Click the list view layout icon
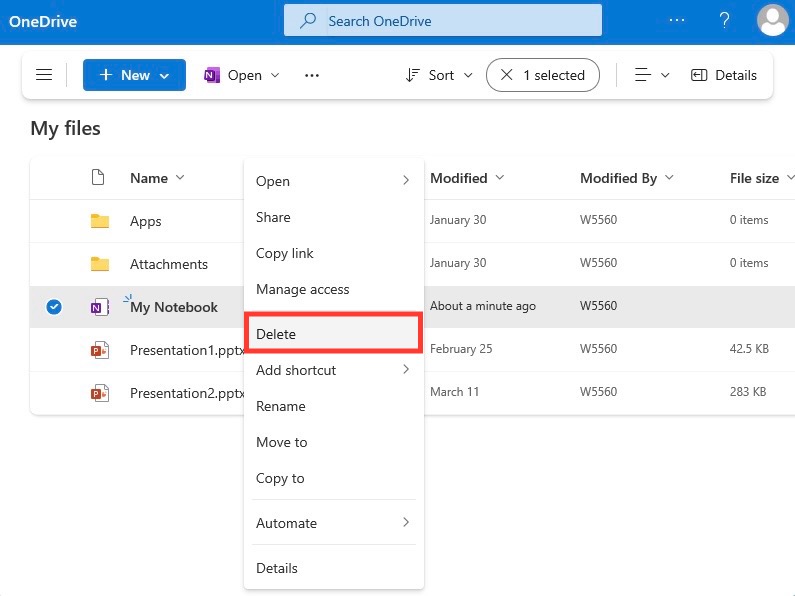Screen dimensions: 795x596 643,75
